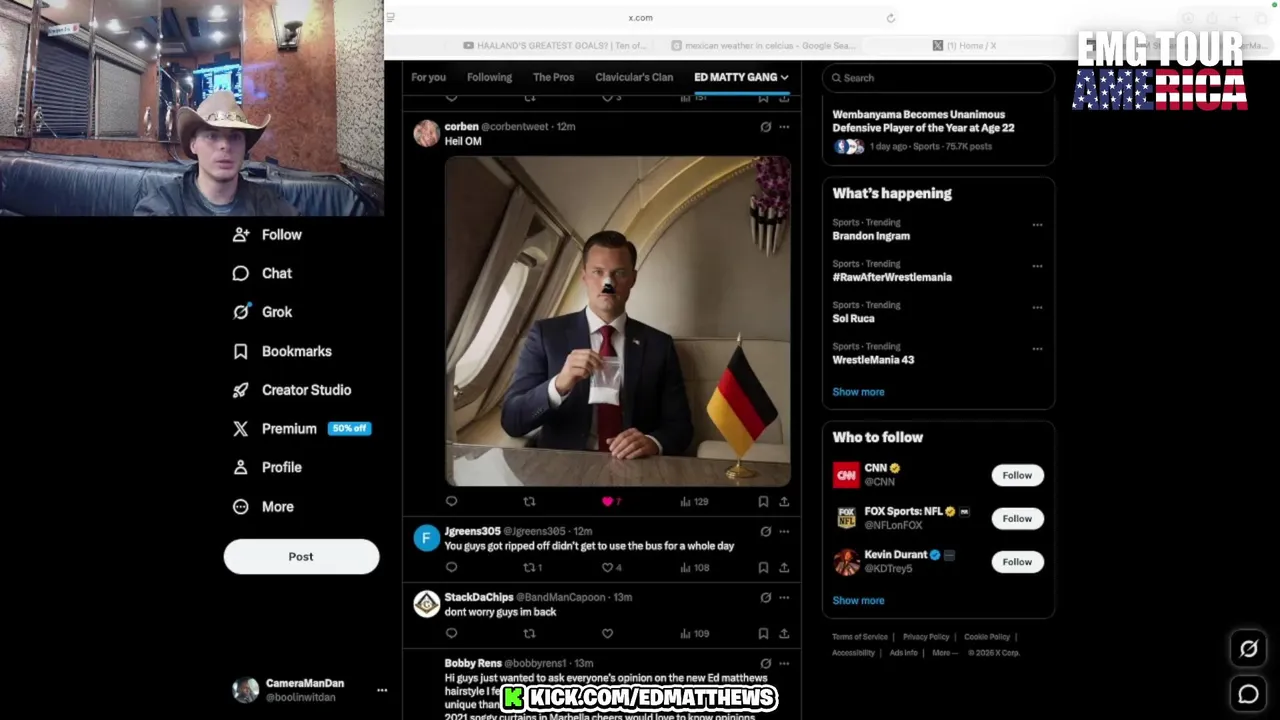Switch to Clavicular's Clan tab
This screenshot has width=1280, height=720.
pos(634,77)
